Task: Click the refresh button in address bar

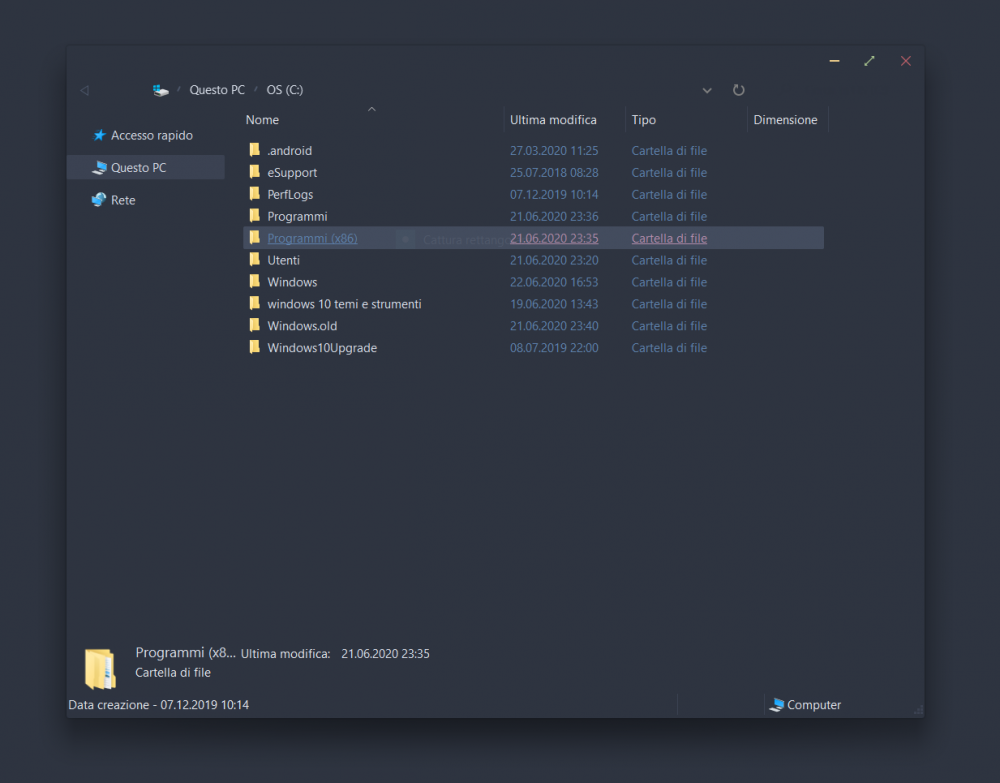Action: point(739,90)
